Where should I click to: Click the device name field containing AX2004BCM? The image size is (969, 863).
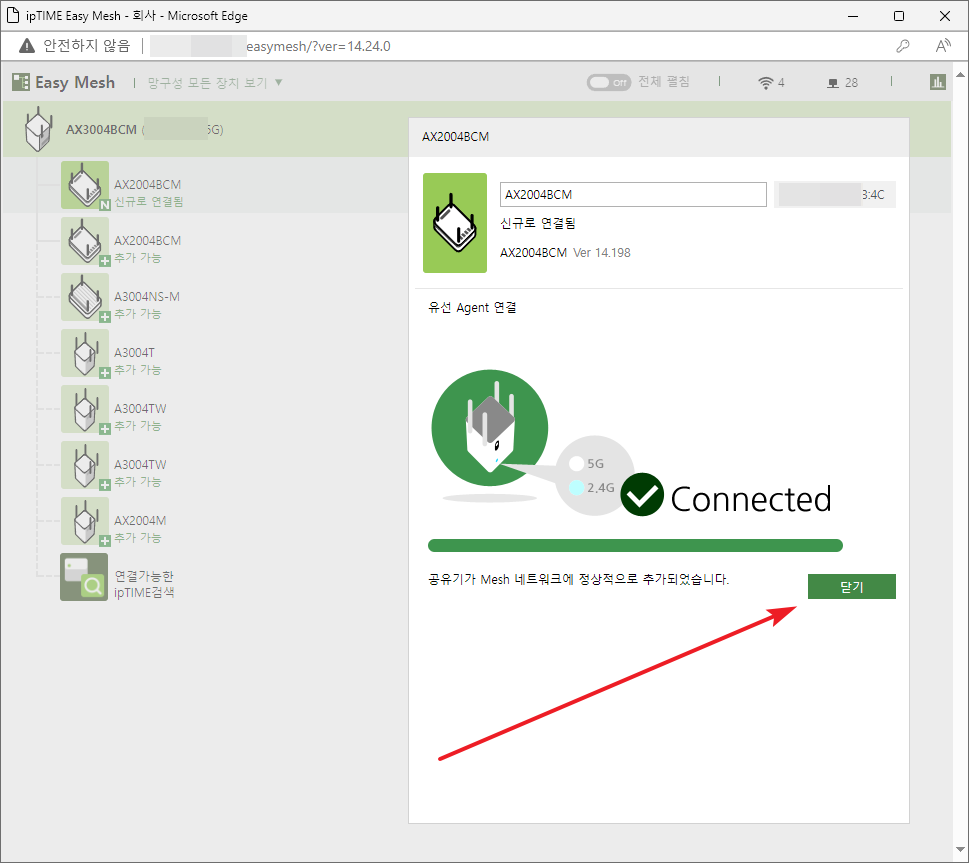[x=633, y=195]
